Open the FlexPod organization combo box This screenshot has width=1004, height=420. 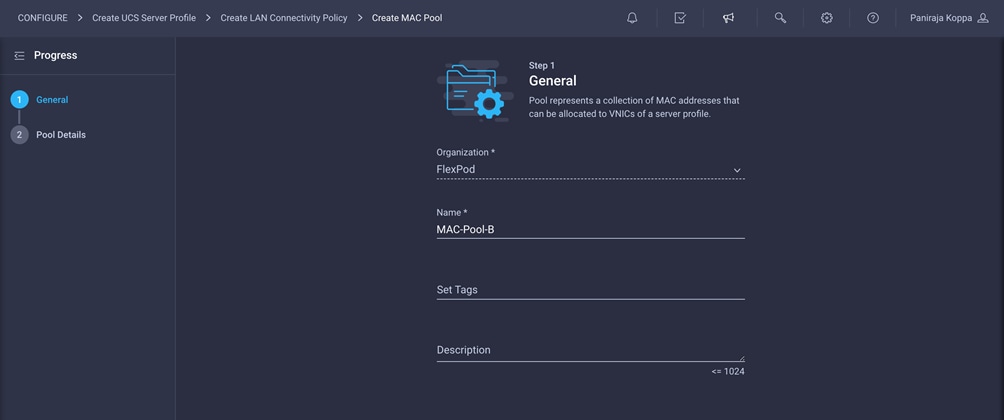click(590, 170)
